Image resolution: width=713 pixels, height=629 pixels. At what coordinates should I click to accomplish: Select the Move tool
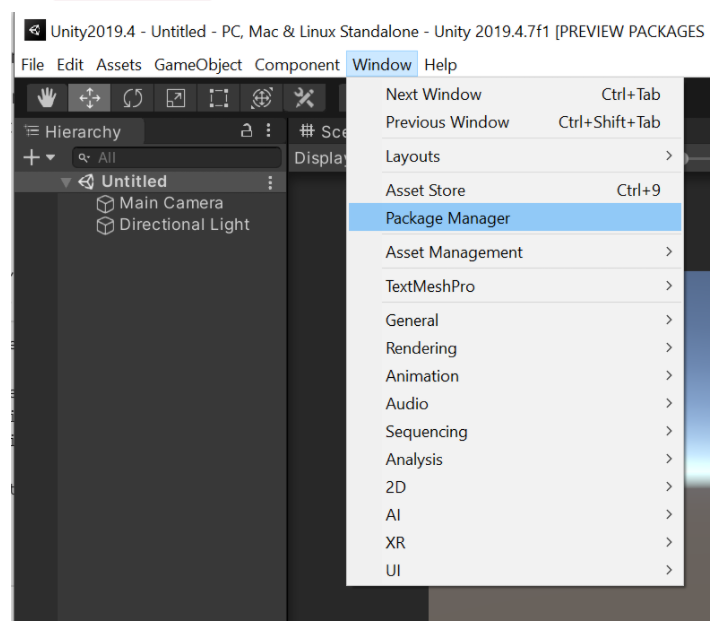(90, 98)
